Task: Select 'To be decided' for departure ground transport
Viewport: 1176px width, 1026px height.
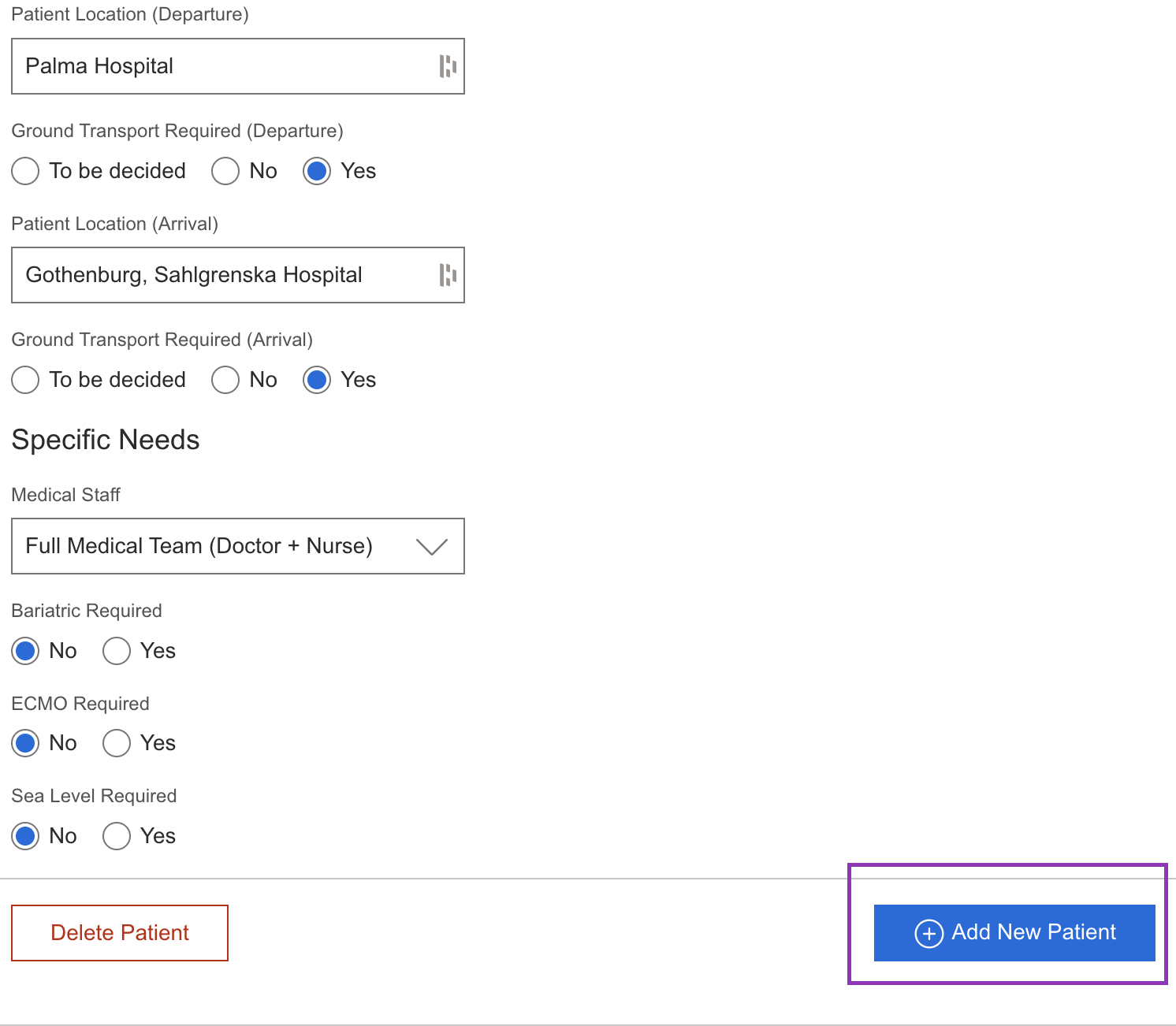Action: (x=25, y=171)
